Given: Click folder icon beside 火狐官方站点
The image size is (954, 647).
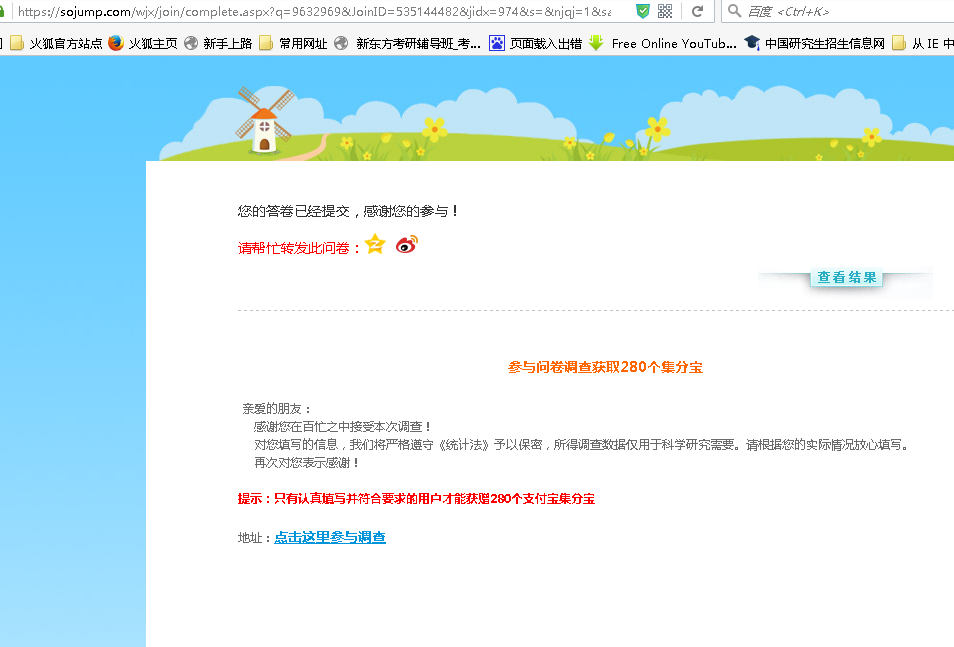Looking at the screenshot, I should pyautogui.click(x=17, y=43).
